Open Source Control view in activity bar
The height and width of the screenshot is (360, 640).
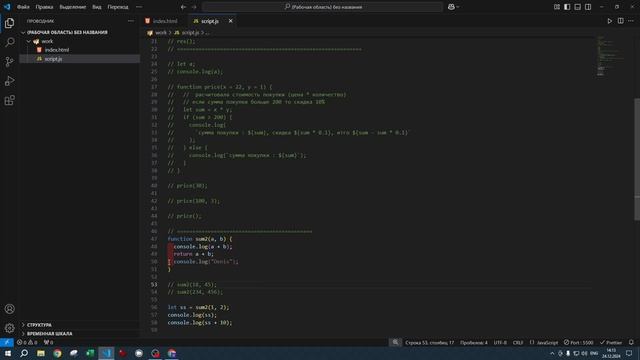click(9, 62)
